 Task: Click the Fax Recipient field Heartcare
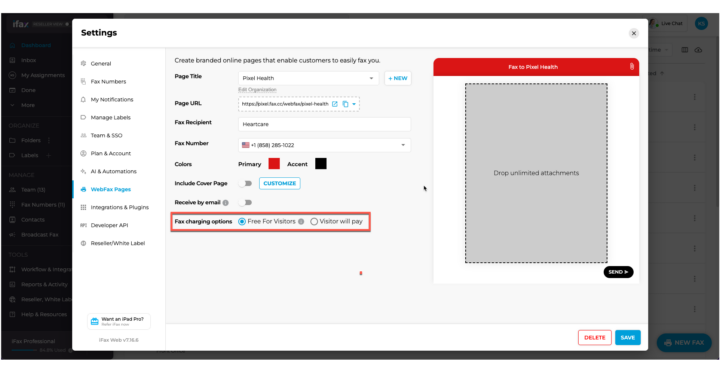pyautogui.click(x=324, y=124)
